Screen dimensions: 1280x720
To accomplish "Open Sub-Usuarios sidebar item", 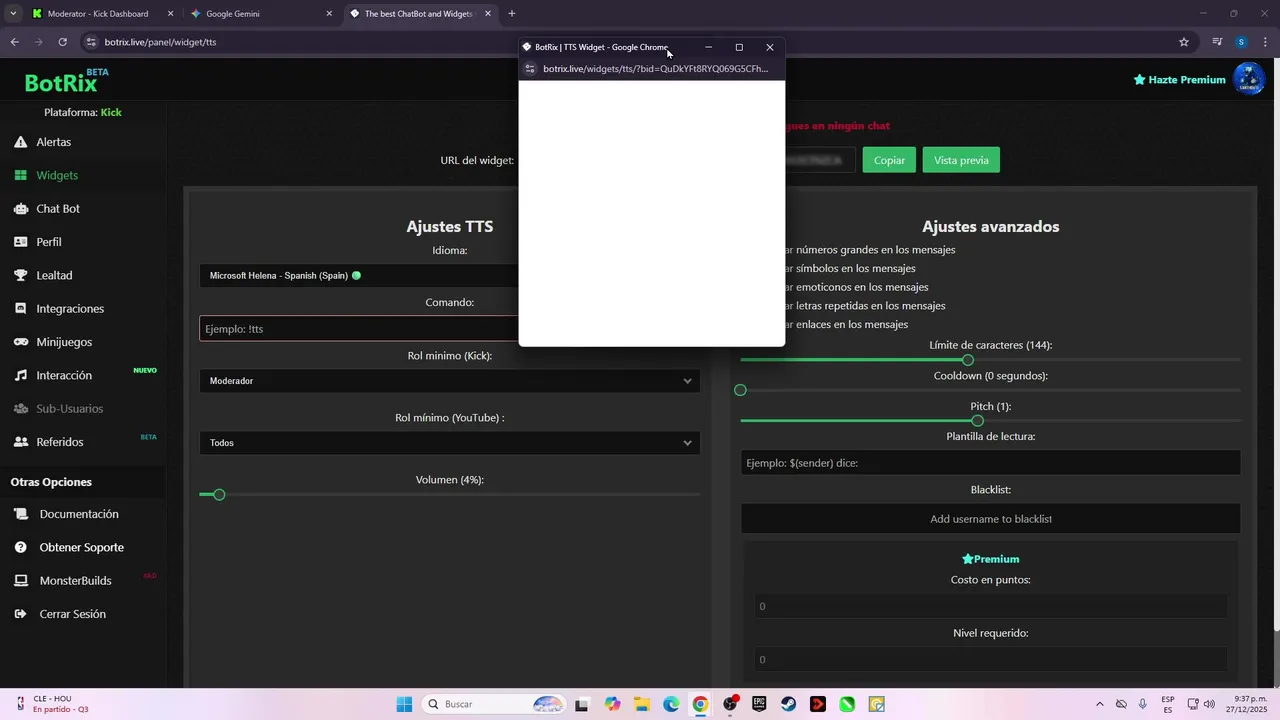I will click(x=69, y=408).
